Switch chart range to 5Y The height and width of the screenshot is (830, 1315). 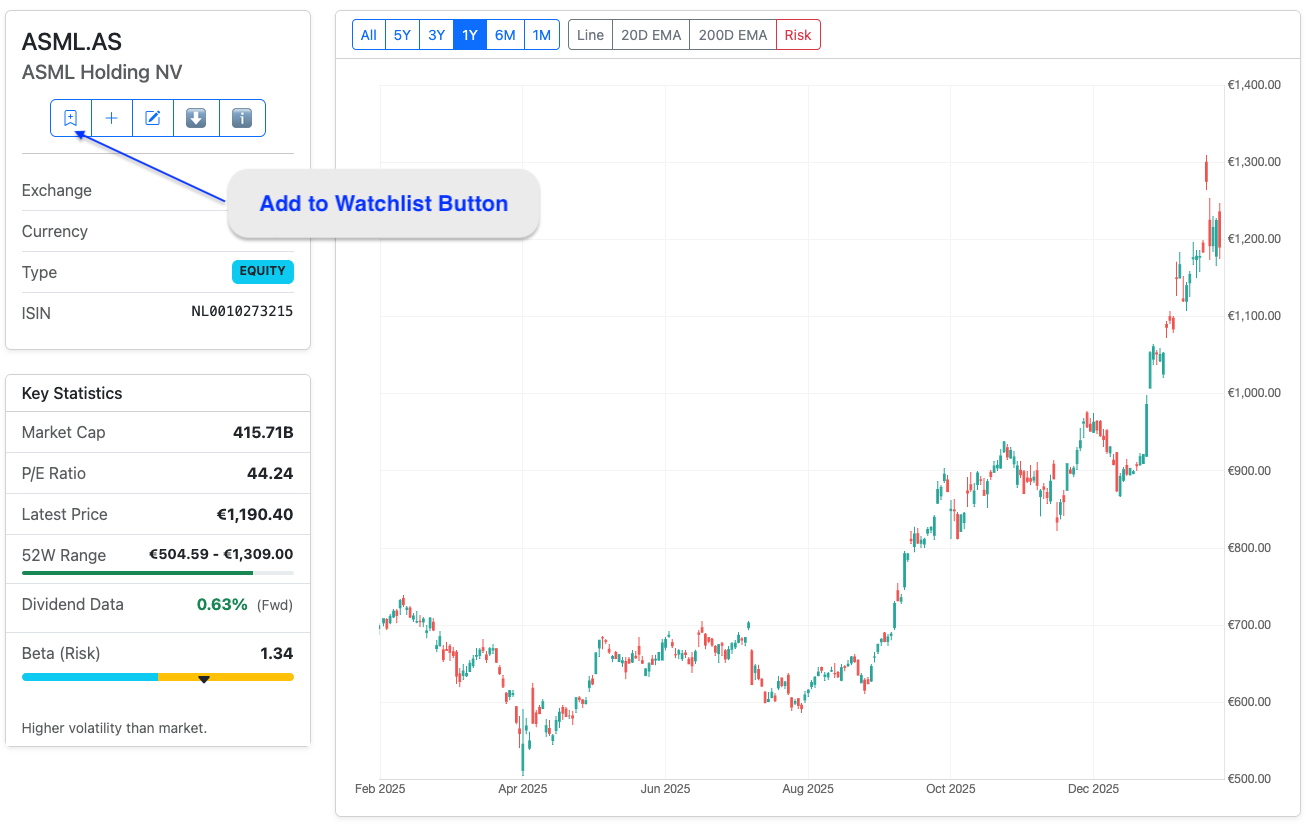pos(402,35)
